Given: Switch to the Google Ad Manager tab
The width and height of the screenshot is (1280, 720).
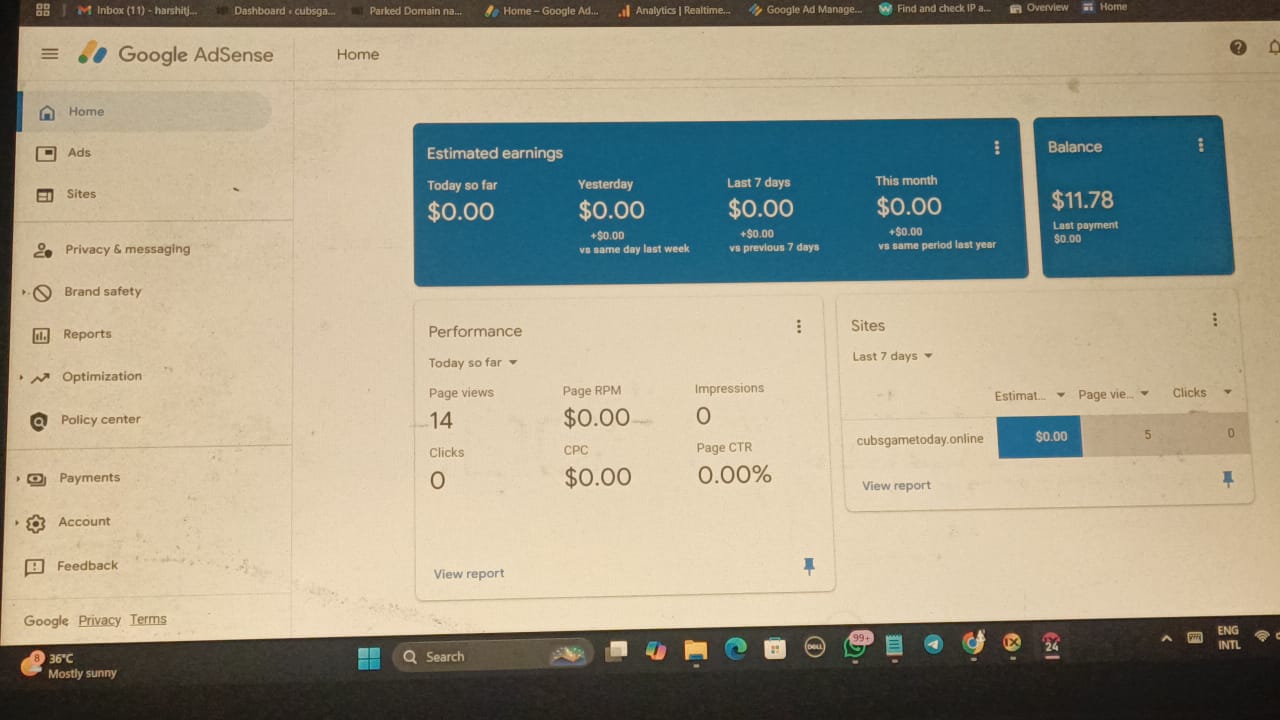Looking at the screenshot, I should click(x=805, y=9).
